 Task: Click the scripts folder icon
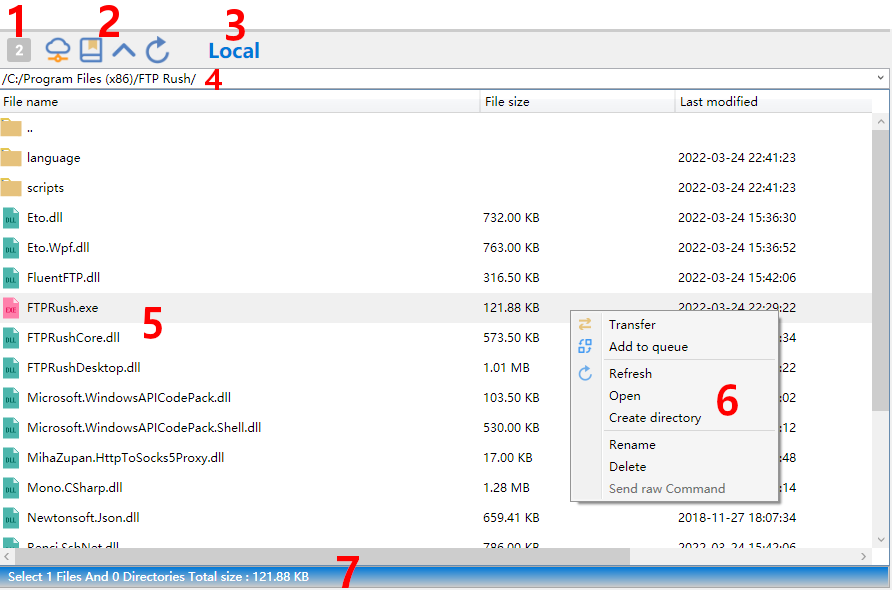tap(11, 187)
